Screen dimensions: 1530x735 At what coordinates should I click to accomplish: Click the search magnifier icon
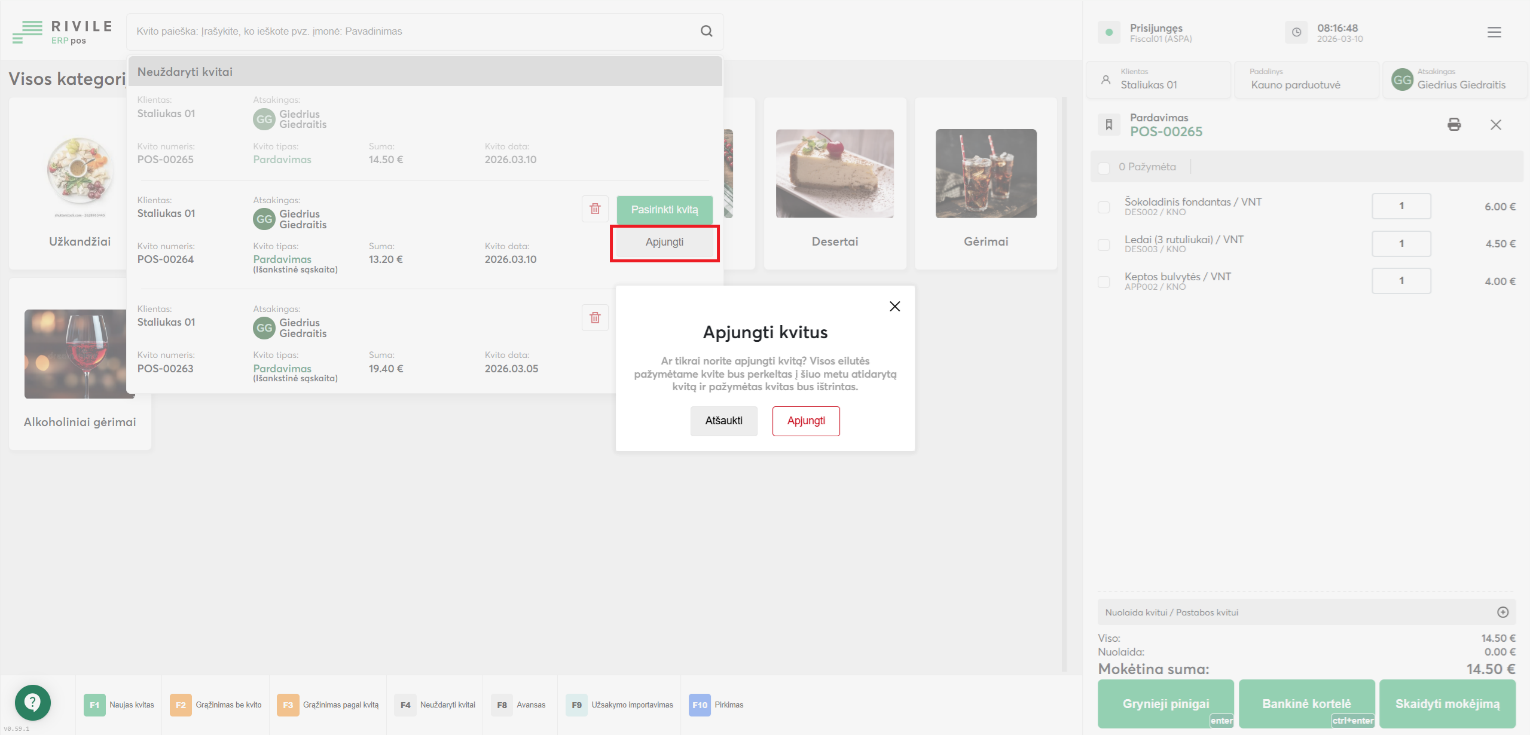tap(706, 31)
